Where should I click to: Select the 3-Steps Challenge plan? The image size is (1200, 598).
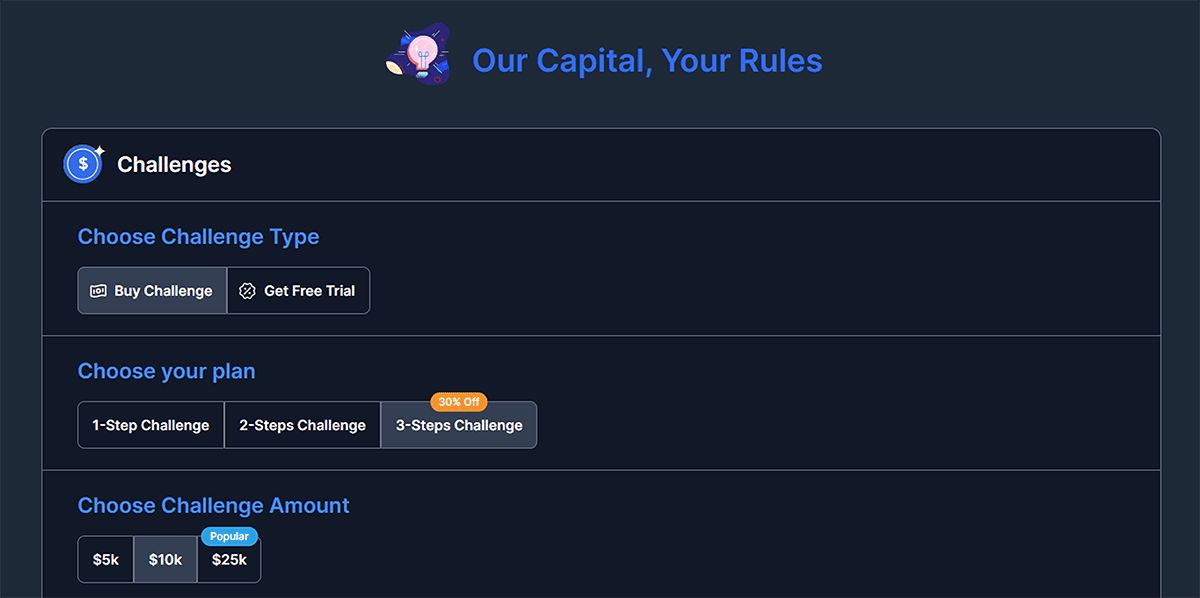coord(459,426)
